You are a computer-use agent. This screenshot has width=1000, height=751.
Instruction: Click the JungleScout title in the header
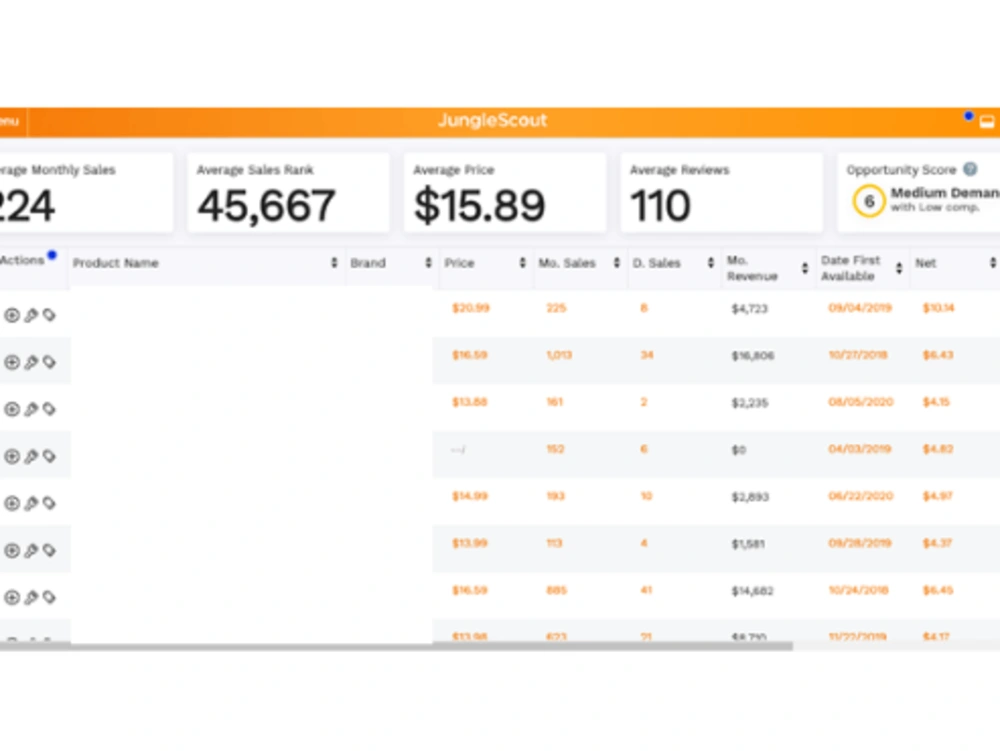tap(492, 120)
